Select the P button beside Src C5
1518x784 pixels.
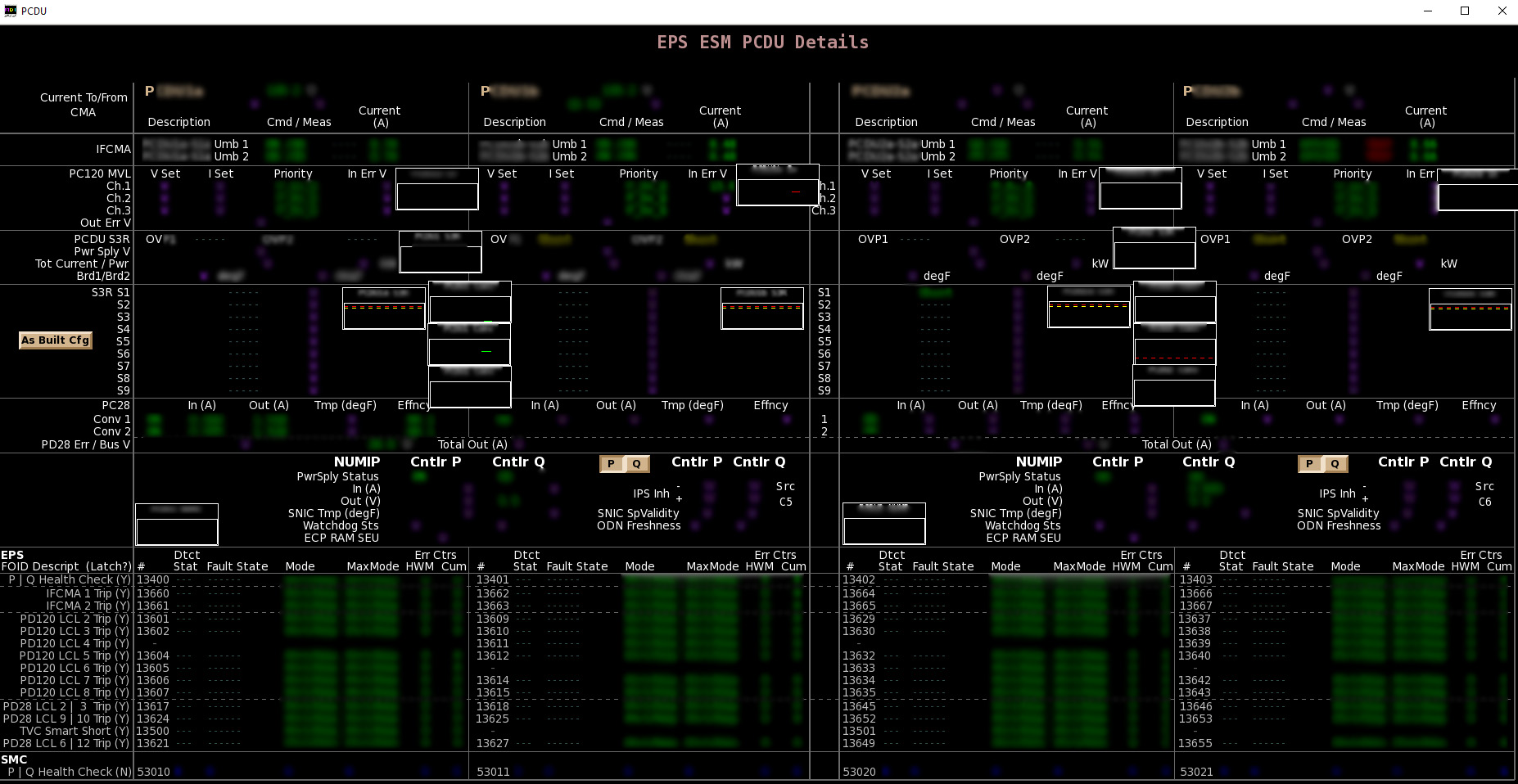click(x=611, y=464)
